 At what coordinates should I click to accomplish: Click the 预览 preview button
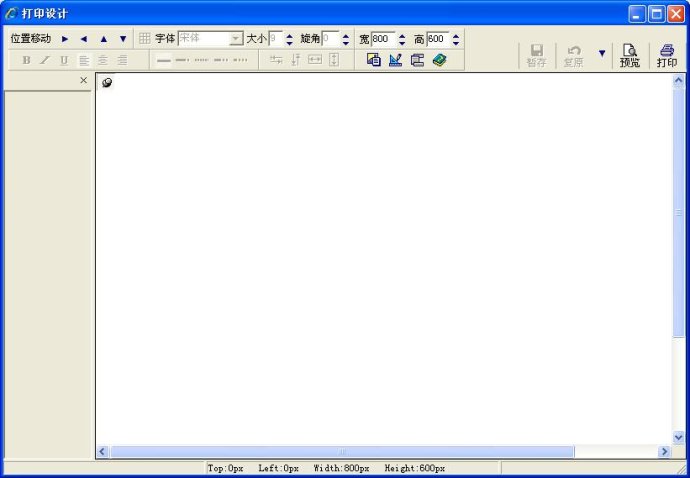pos(629,55)
